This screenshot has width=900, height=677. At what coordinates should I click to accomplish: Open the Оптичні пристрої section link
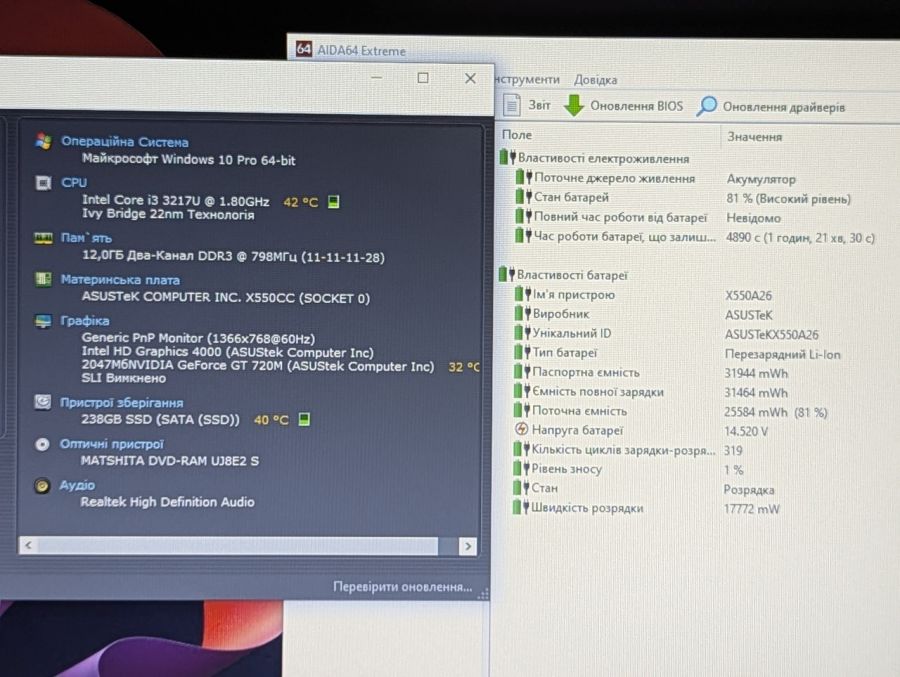coord(111,444)
